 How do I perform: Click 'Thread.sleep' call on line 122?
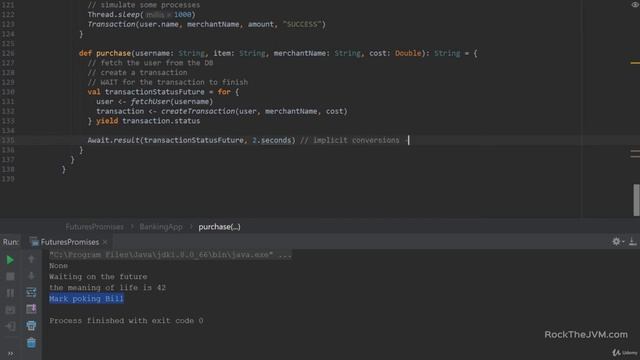click(113, 15)
